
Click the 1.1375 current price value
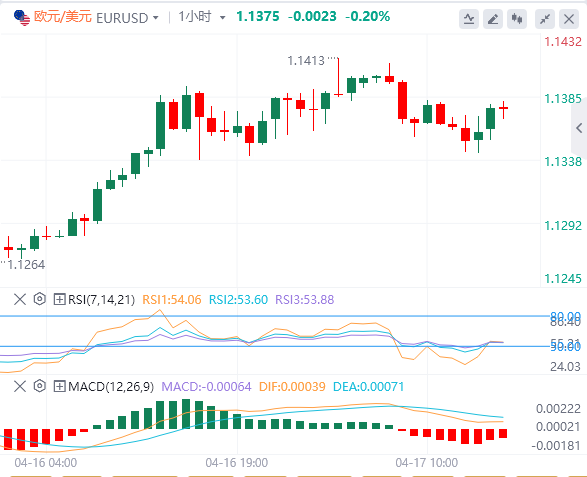click(x=258, y=16)
